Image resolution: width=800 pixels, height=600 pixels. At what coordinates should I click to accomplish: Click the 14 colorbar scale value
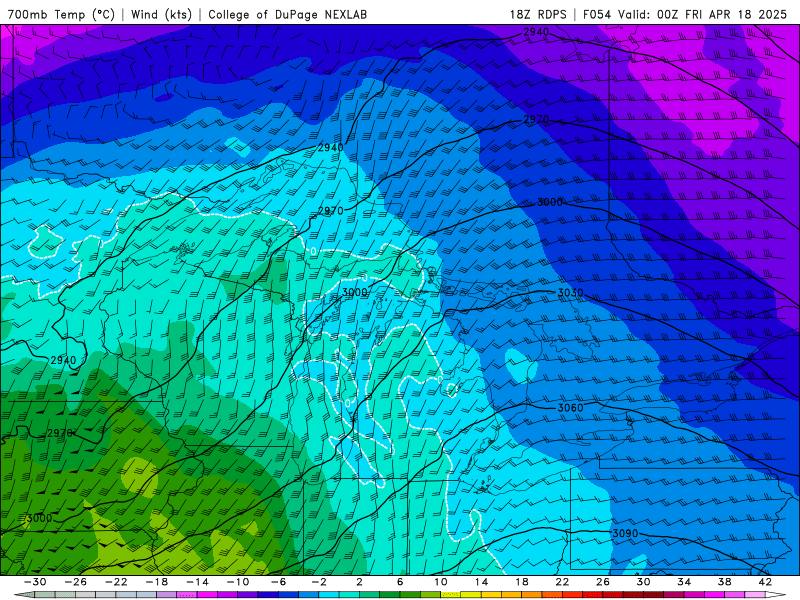click(481, 582)
